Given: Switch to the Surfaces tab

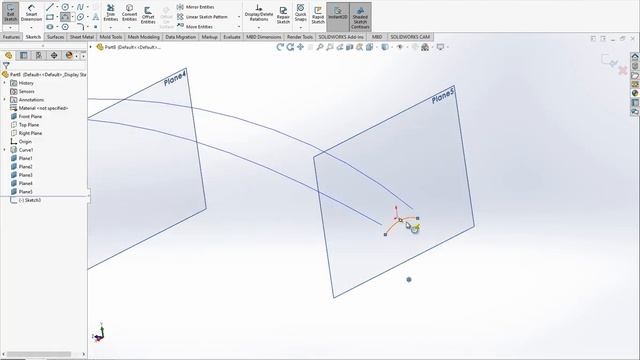Looking at the screenshot, I should click(x=55, y=37).
